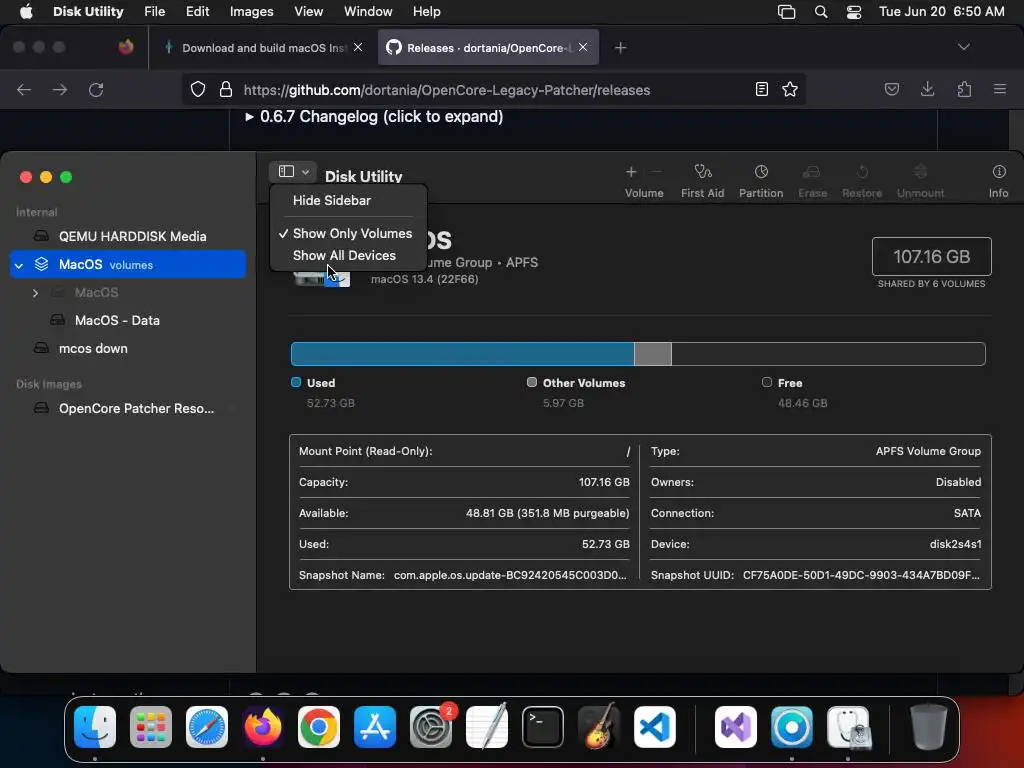Open the Help menu
This screenshot has height=768, width=1024.
click(x=426, y=12)
